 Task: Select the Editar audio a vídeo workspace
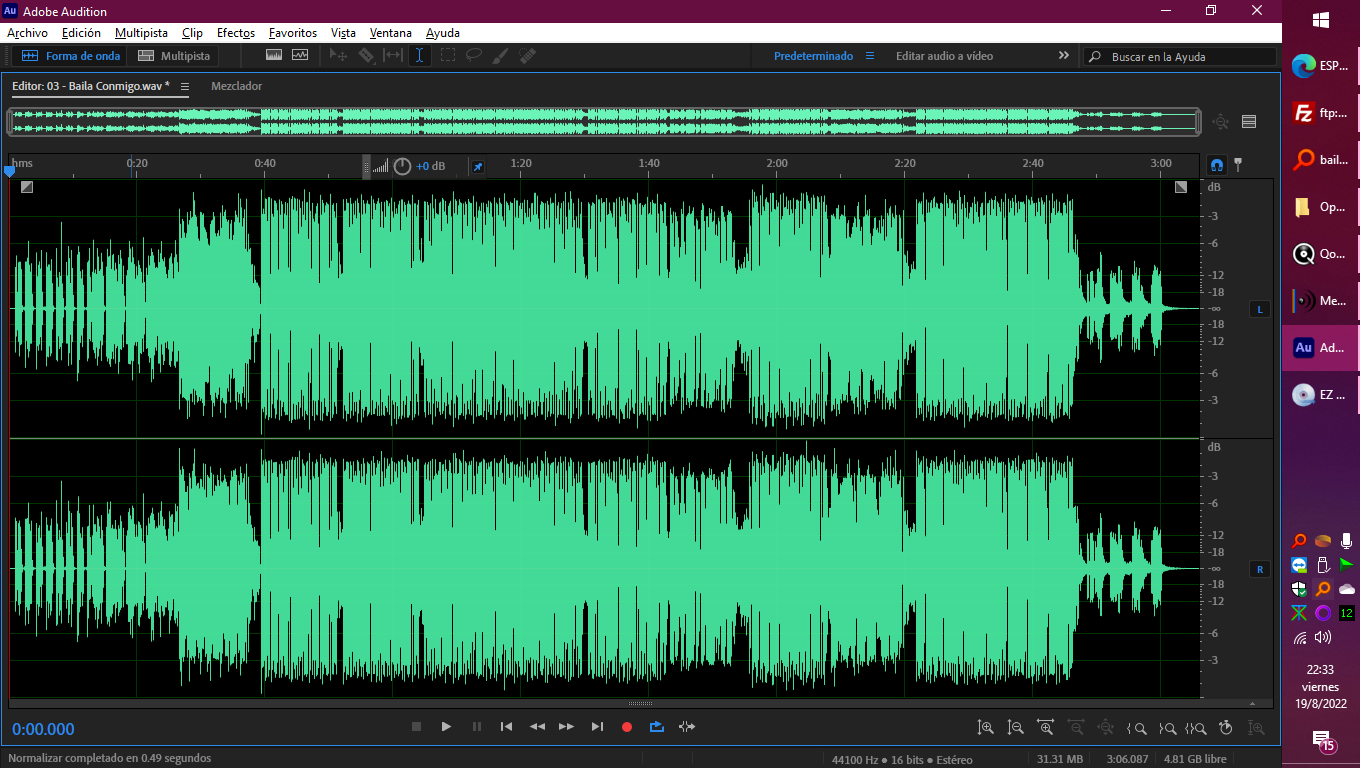coord(944,56)
